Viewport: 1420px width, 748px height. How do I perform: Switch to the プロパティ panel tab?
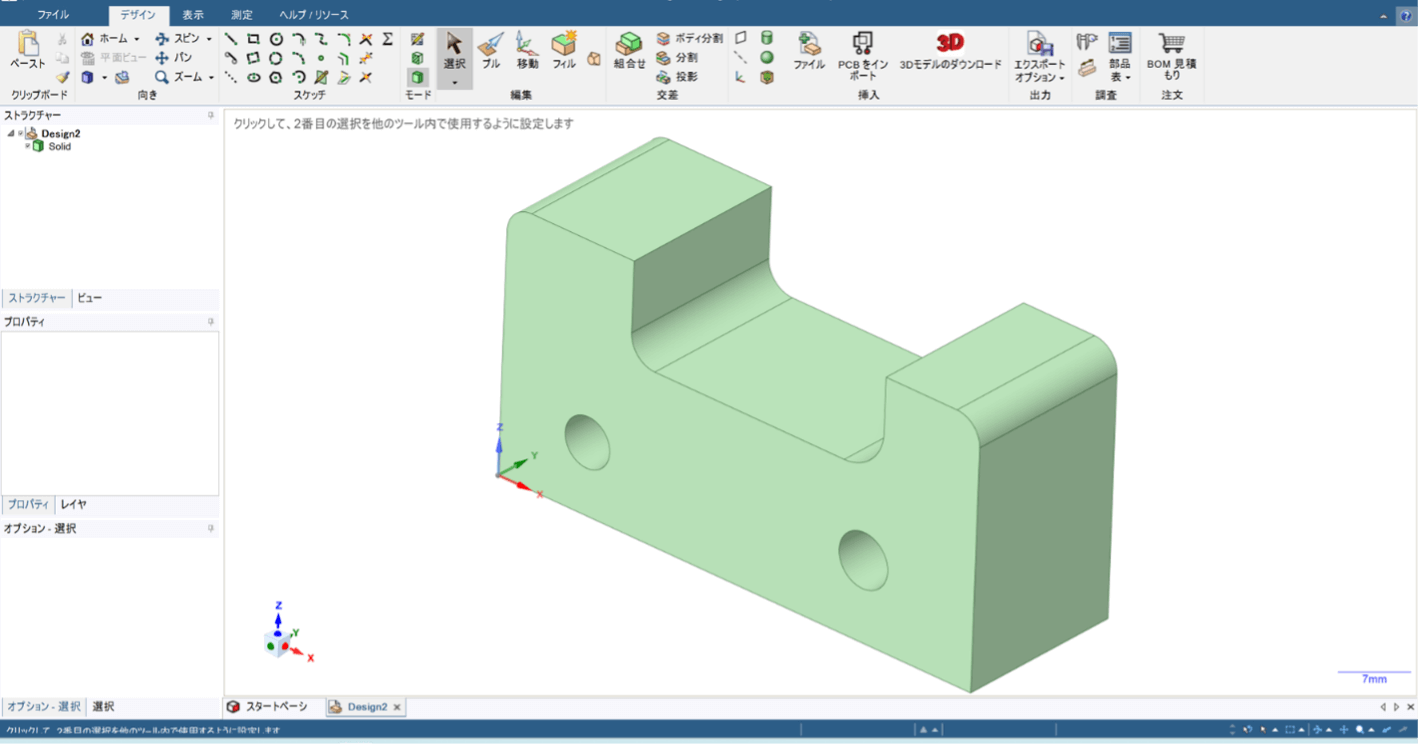point(28,505)
